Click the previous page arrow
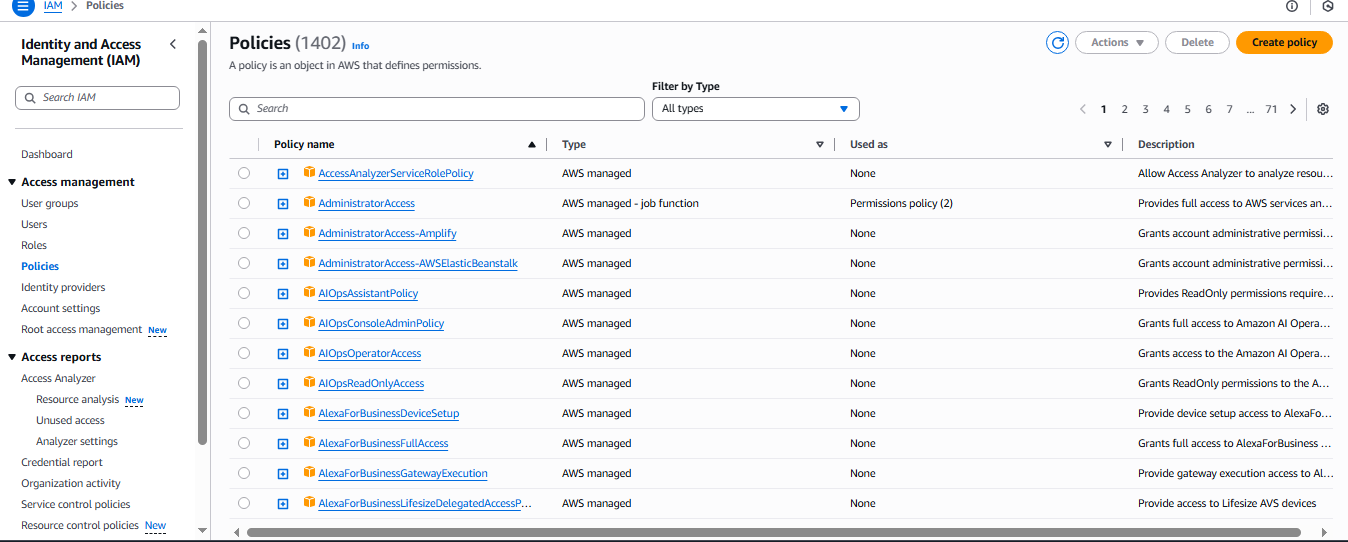The height and width of the screenshot is (542, 1348). click(1083, 109)
